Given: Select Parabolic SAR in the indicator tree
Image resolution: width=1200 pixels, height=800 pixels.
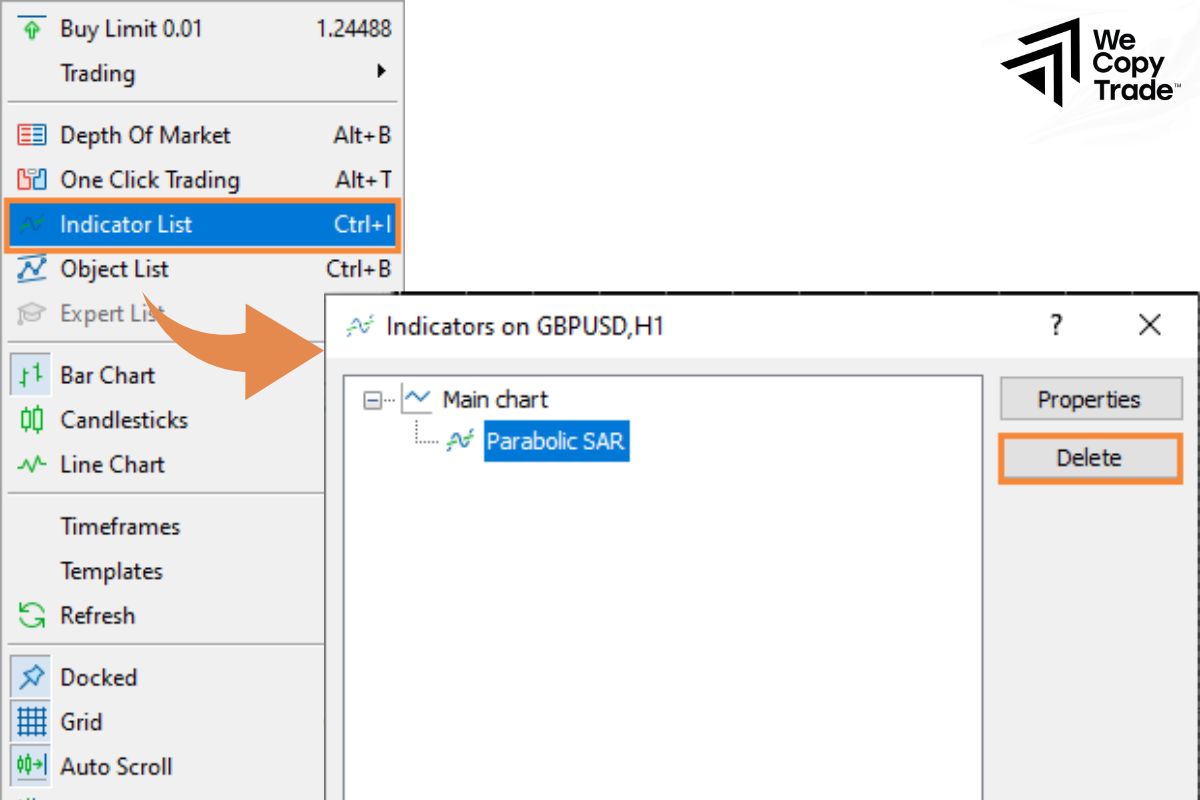Looking at the screenshot, I should pyautogui.click(x=556, y=441).
